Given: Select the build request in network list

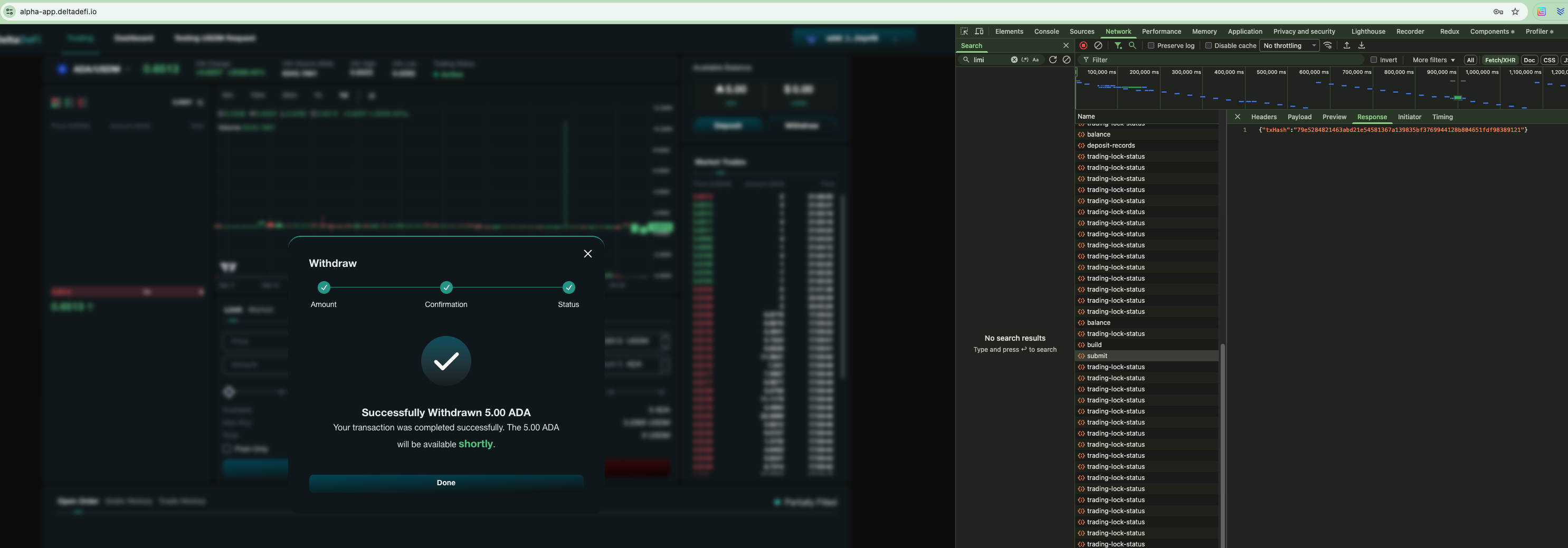Looking at the screenshot, I should tap(1094, 345).
